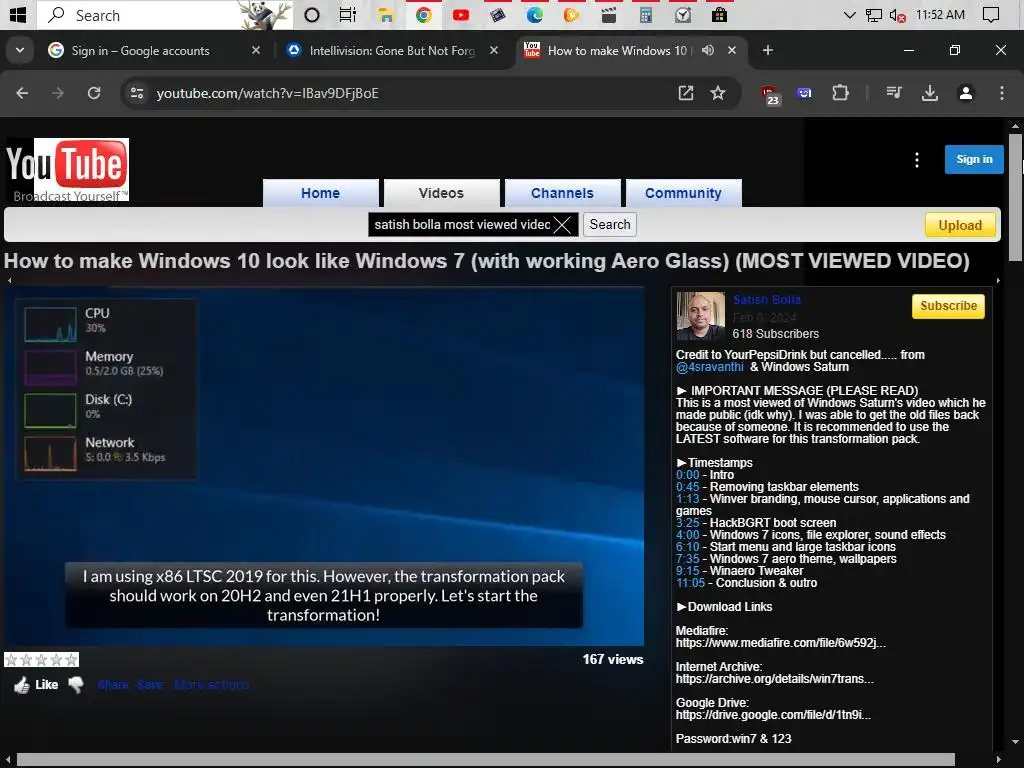Click the open-in-app icon in address bar
The height and width of the screenshot is (768, 1024).
point(686,93)
